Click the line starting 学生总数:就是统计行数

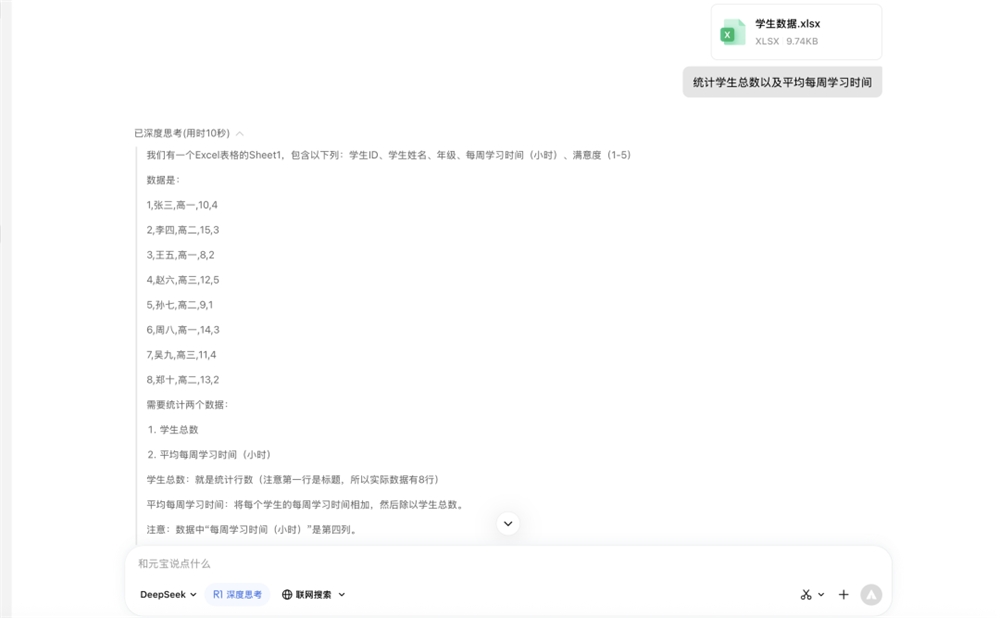click(x=293, y=479)
